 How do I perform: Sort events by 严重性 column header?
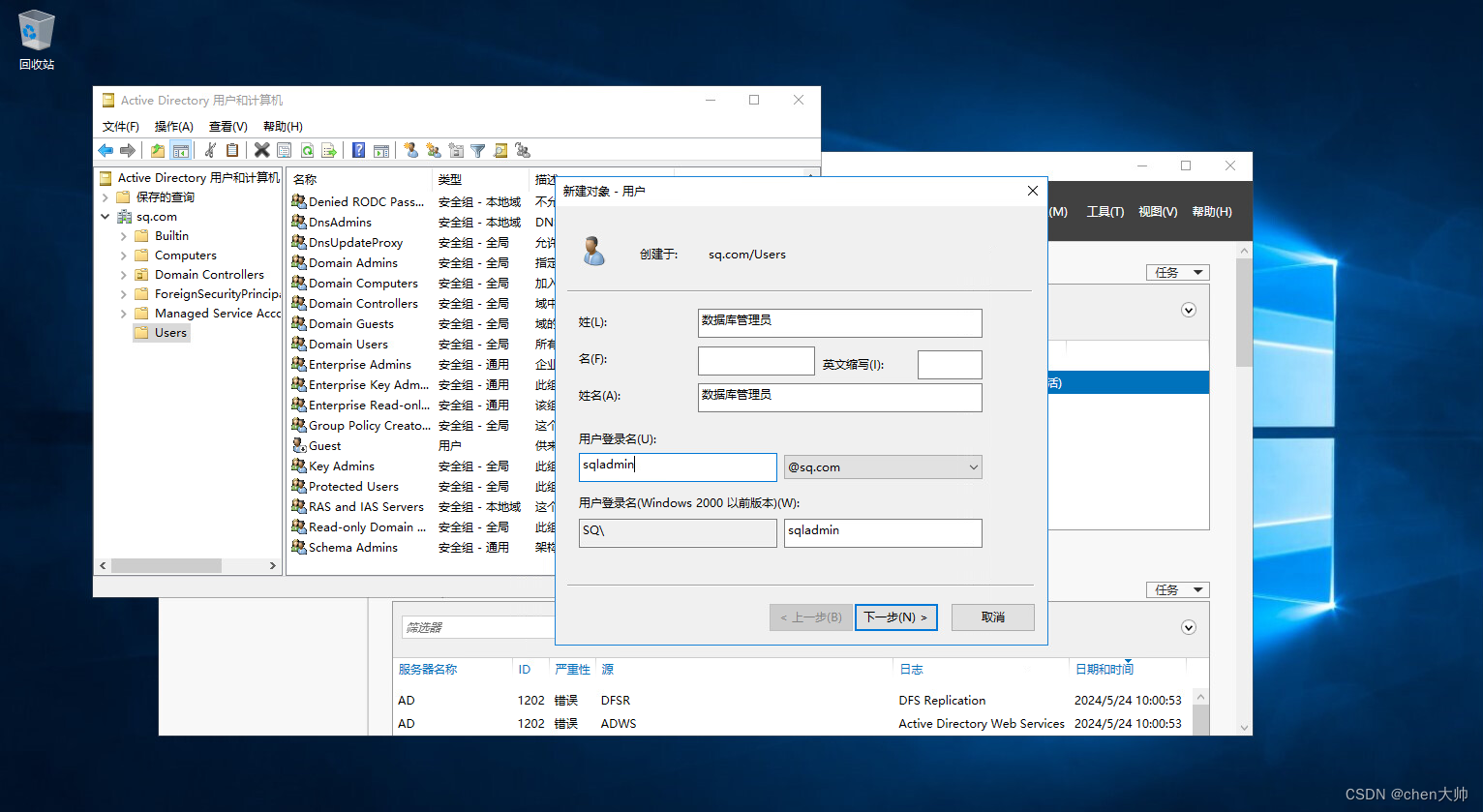pyautogui.click(x=572, y=670)
